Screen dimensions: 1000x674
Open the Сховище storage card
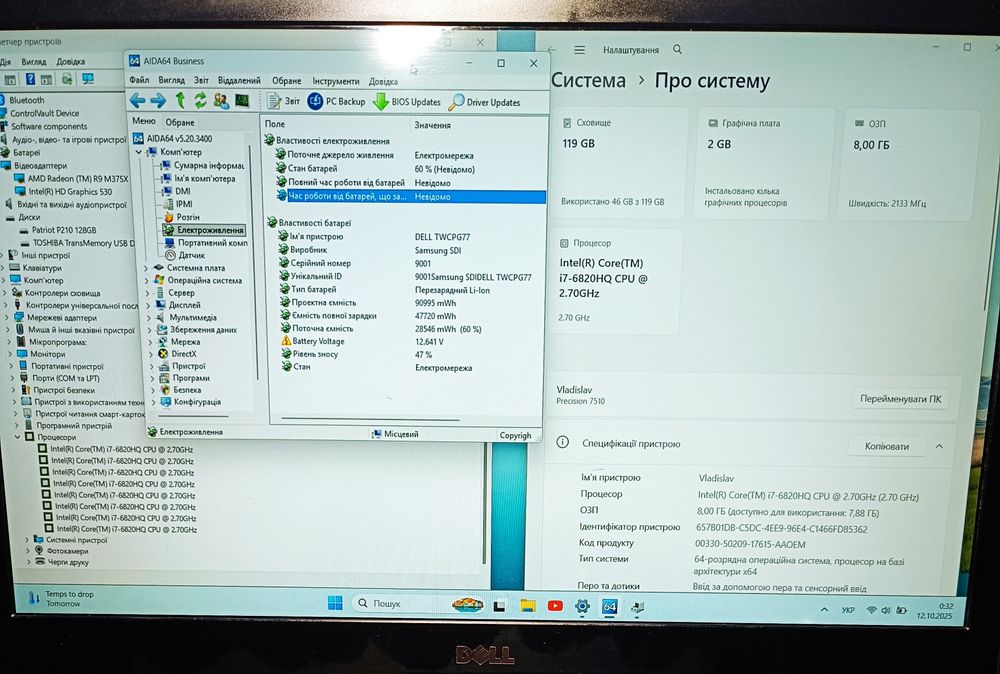(x=619, y=163)
